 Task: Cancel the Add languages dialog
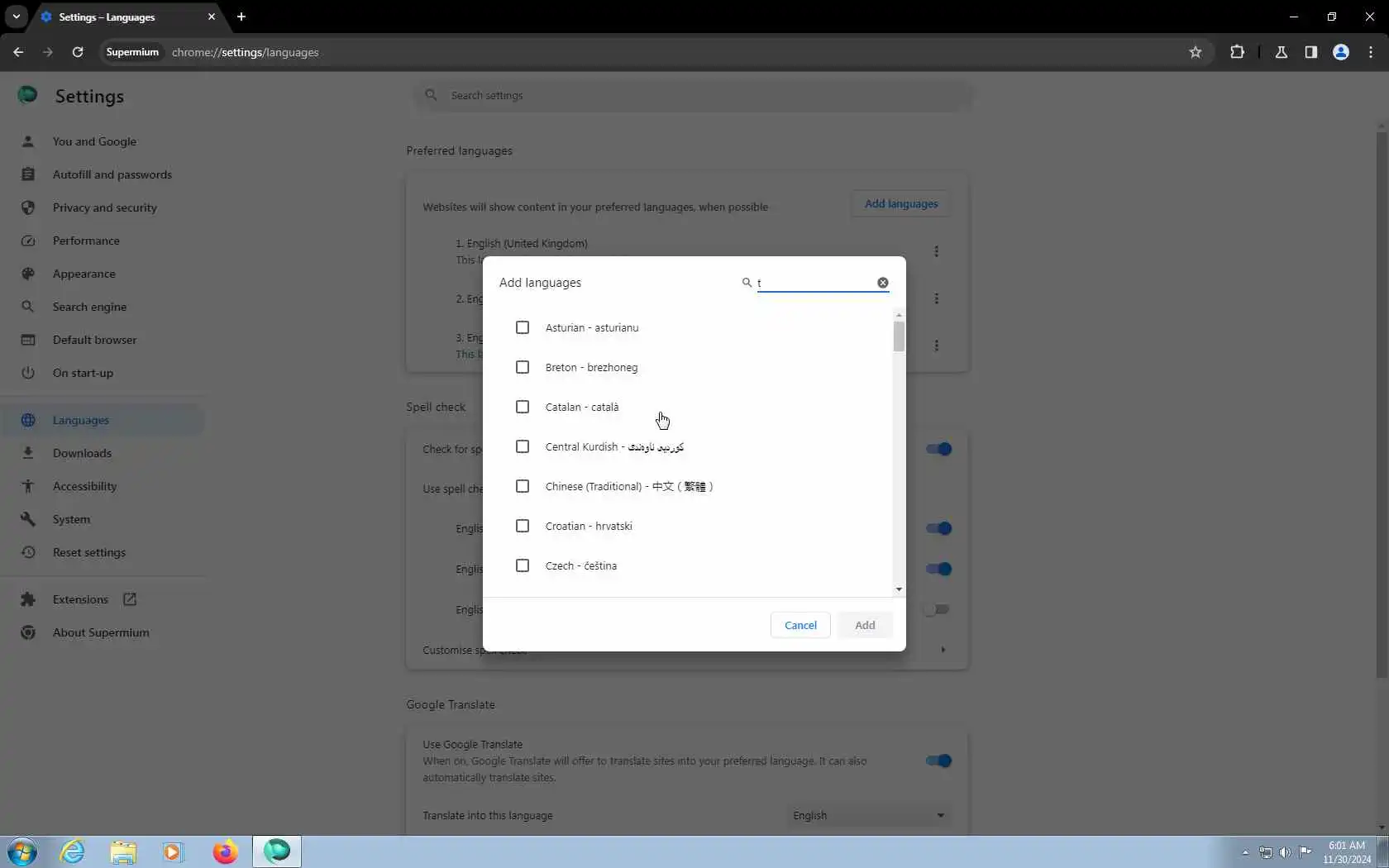click(800, 625)
